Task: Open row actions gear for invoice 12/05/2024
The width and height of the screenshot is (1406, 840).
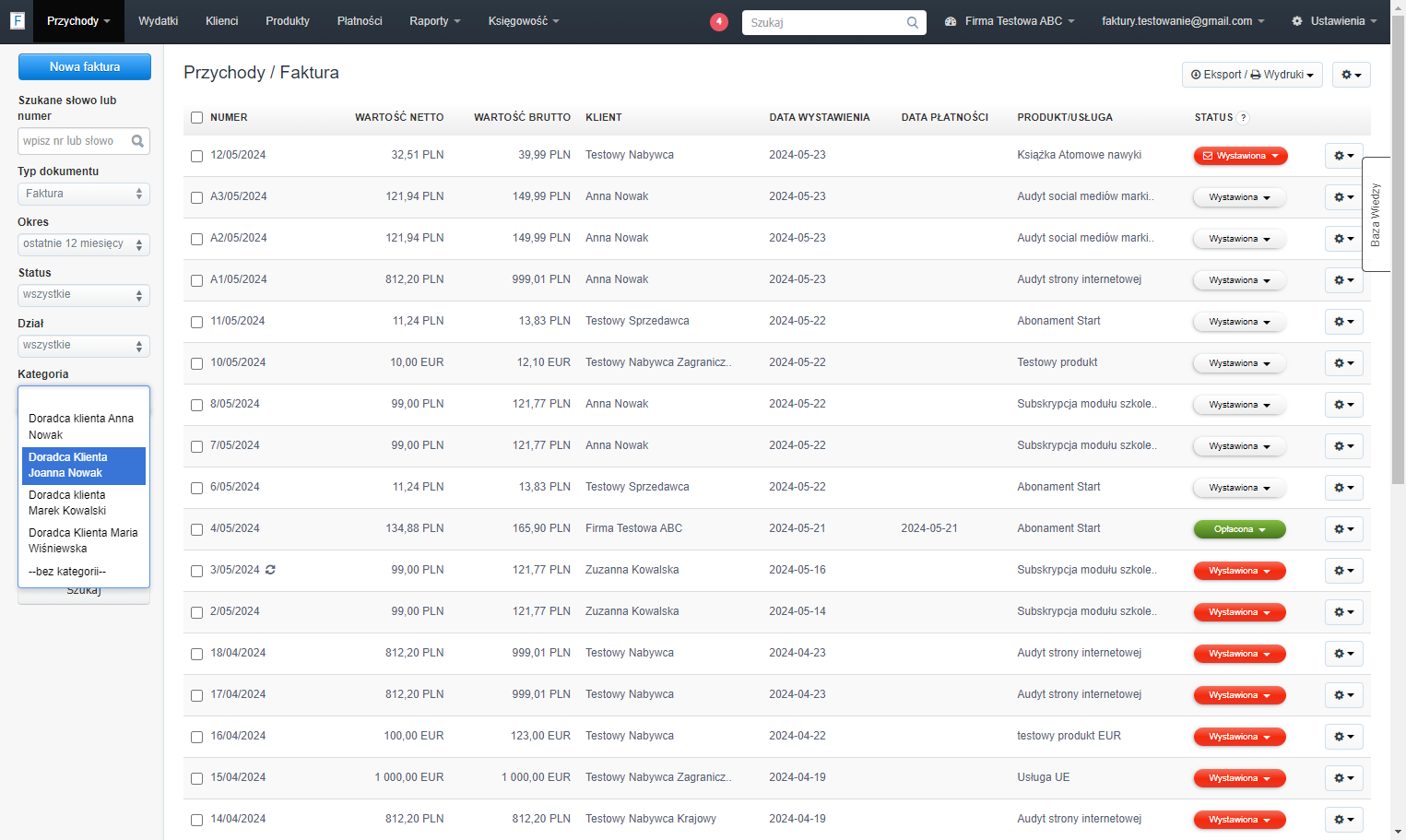Action: click(1344, 156)
